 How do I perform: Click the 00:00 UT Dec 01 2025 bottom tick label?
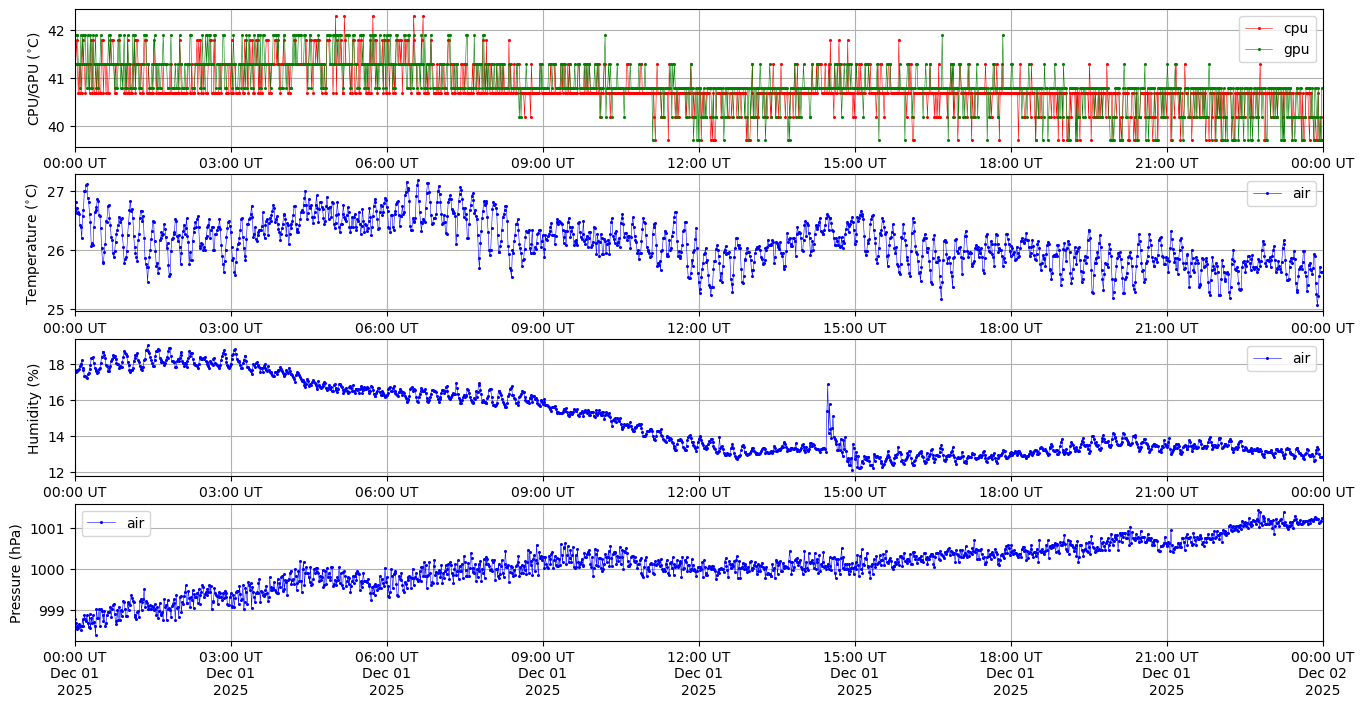pos(75,673)
